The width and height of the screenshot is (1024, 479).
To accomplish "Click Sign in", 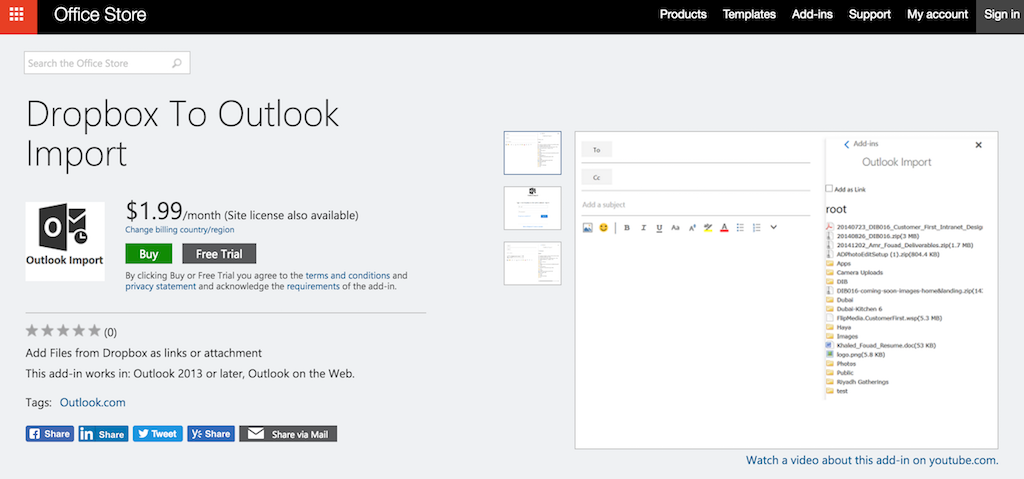I will [x=1000, y=16].
